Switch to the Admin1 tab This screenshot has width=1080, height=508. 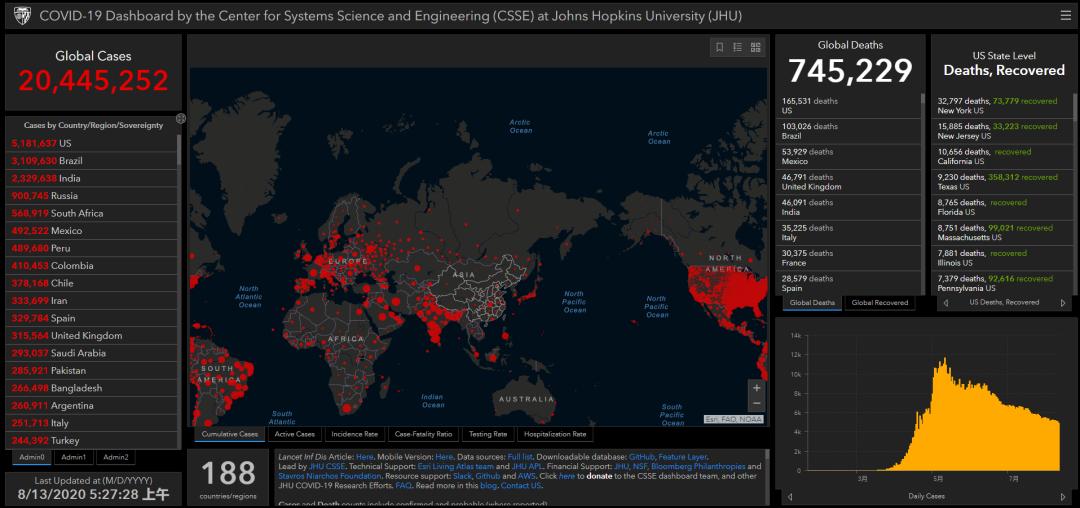point(73,457)
